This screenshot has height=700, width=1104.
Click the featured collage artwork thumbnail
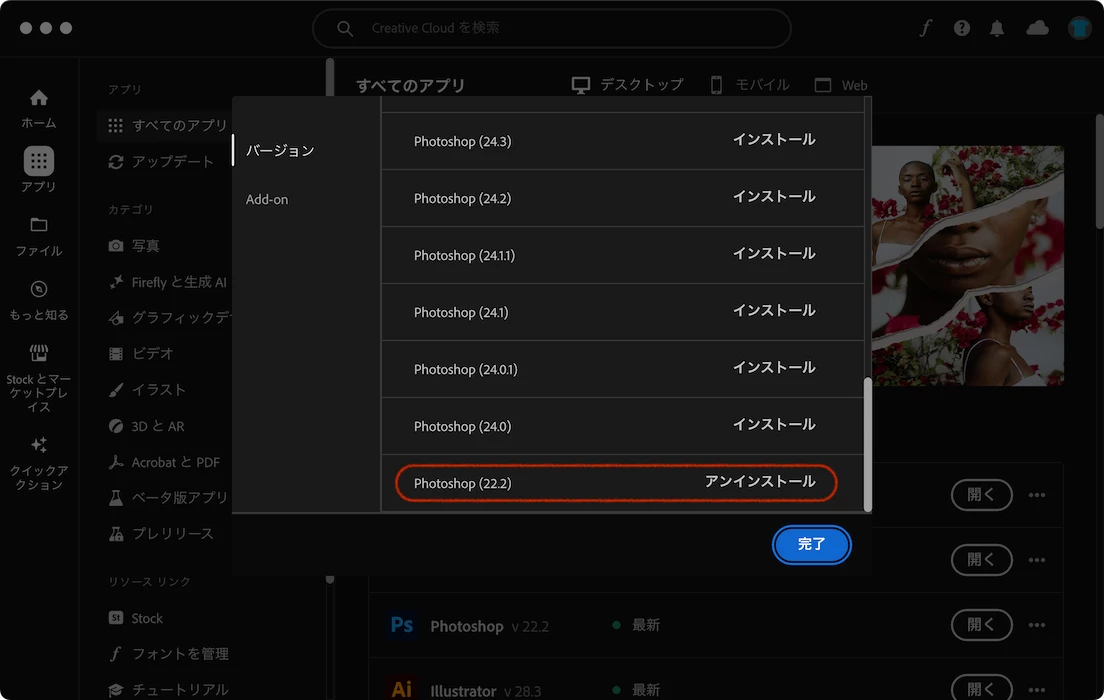click(x=967, y=265)
